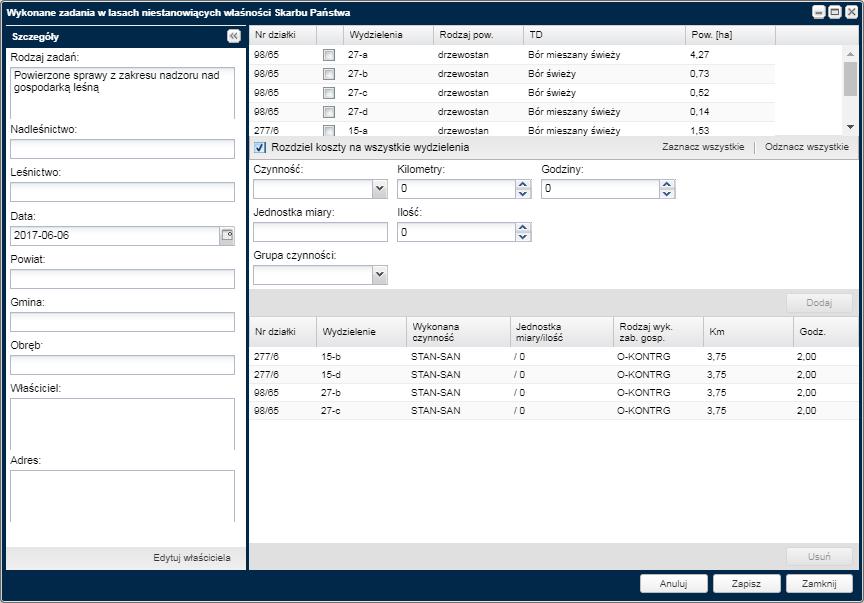The height and width of the screenshot is (603, 864).
Task: Collapse the Szczegóły panel with double-arrow icon
Action: click(x=234, y=36)
